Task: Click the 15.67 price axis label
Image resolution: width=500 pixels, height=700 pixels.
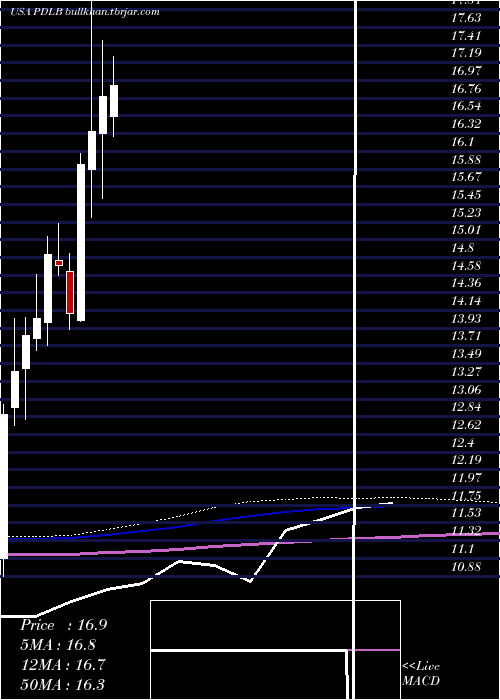Action: tap(466, 177)
